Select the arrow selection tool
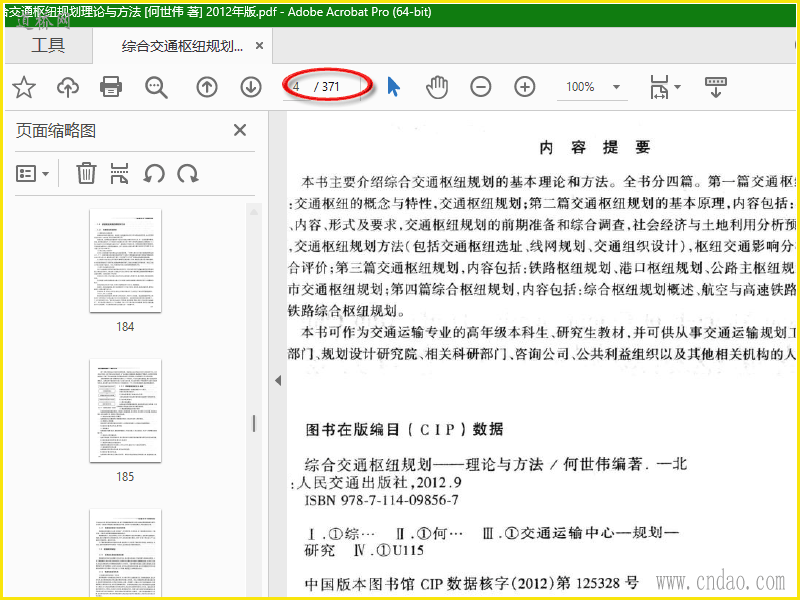800x600 pixels. (x=393, y=87)
